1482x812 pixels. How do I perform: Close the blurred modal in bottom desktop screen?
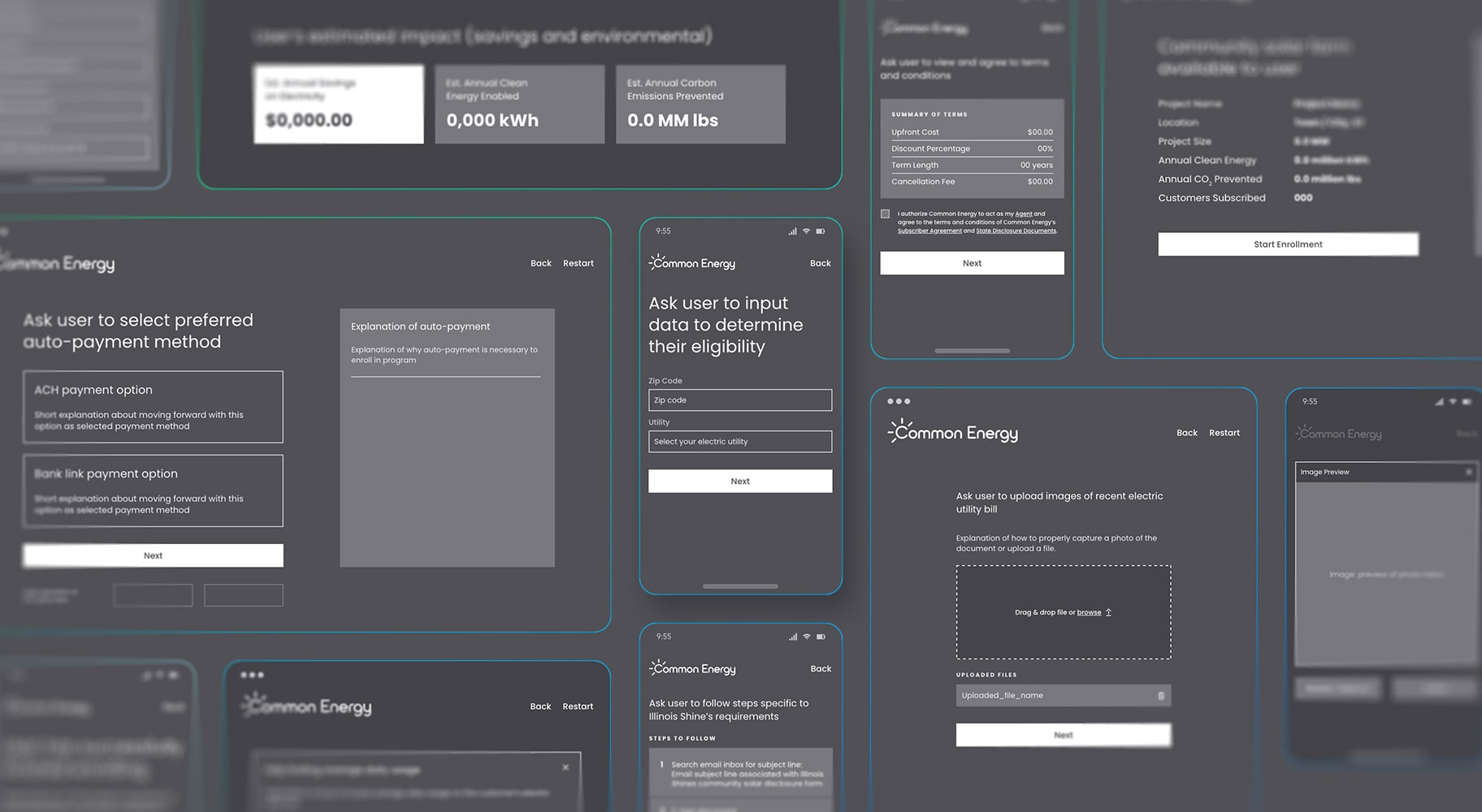[x=565, y=767]
